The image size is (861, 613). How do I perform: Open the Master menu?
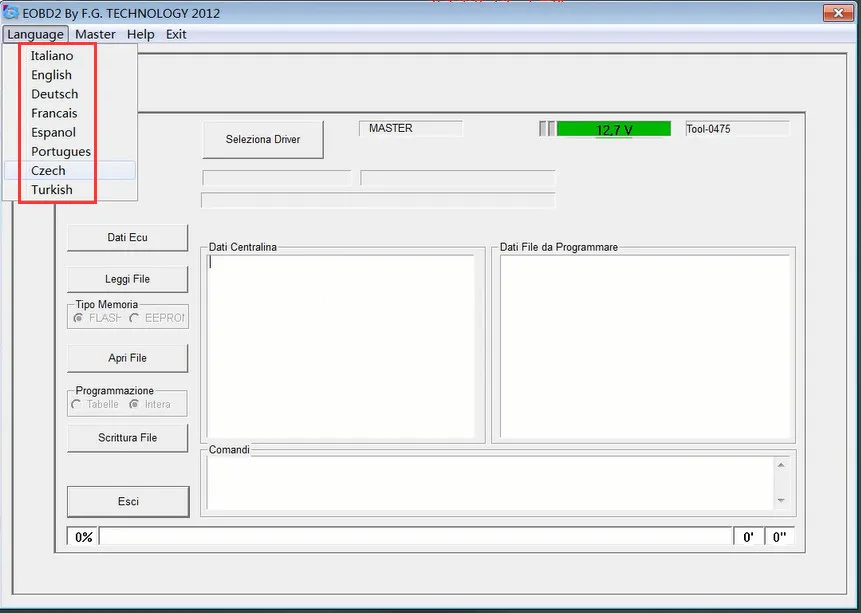tap(95, 34)
